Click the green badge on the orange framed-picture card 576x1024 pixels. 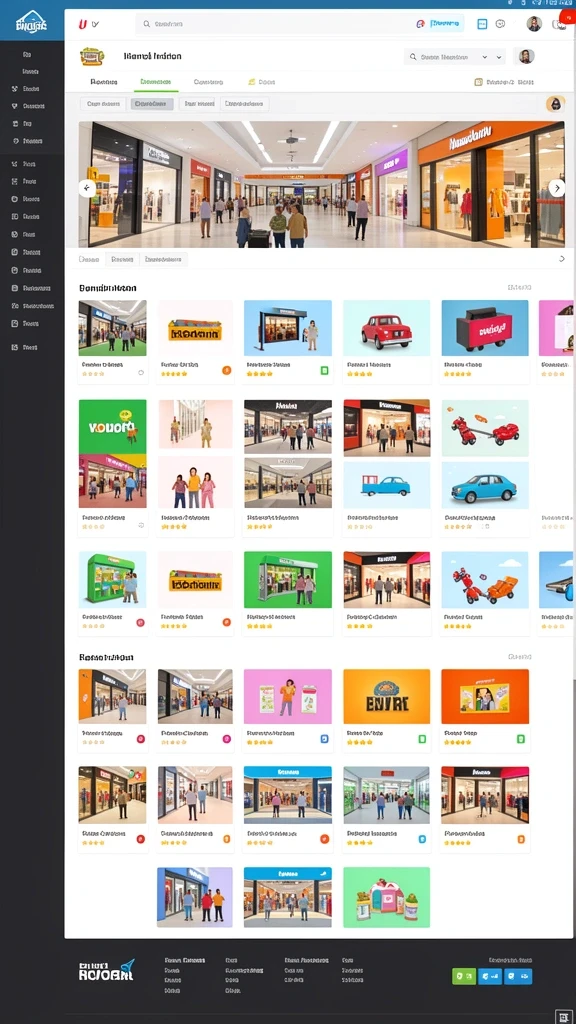520,739
